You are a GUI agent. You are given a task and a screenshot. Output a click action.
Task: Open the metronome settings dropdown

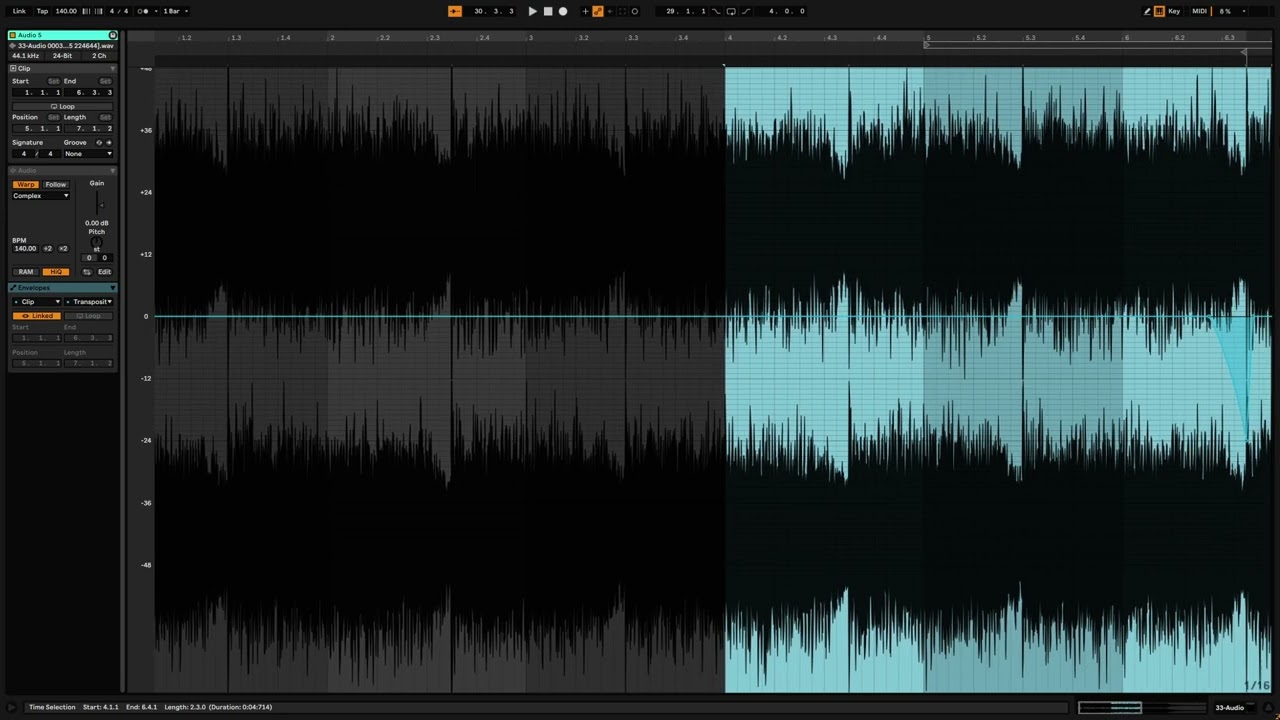[x=156, y=11]
